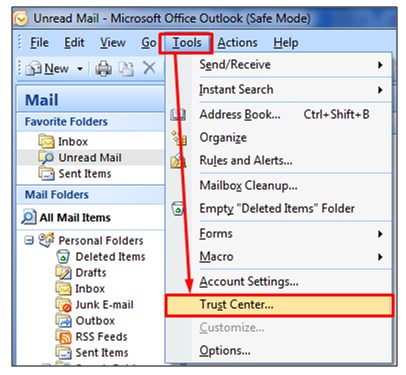Click the Unread Mail search folder icon
The image size is (406, 375).
click(x=46, y=157)
